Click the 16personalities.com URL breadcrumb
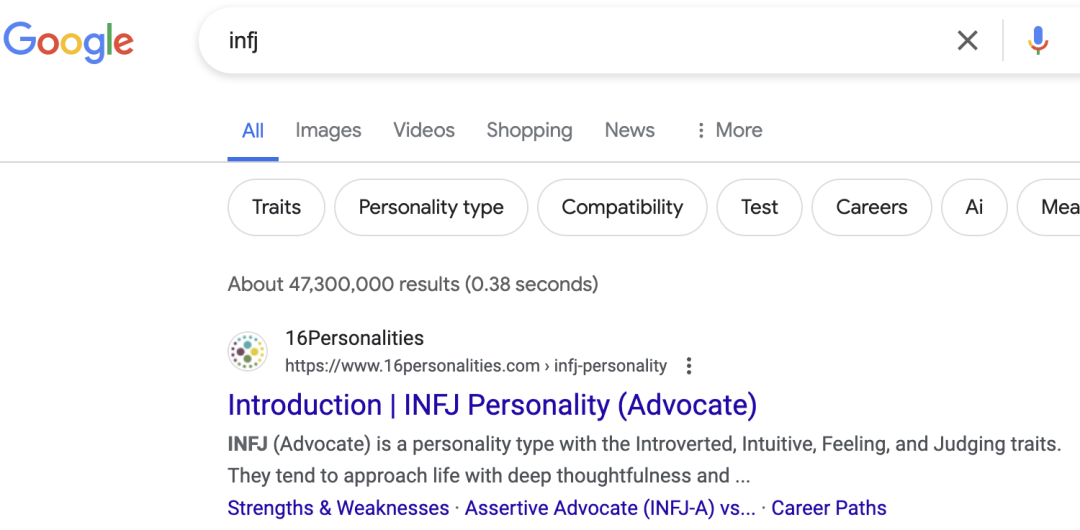Screen dimensions: 1080x530 coord(475,366)
